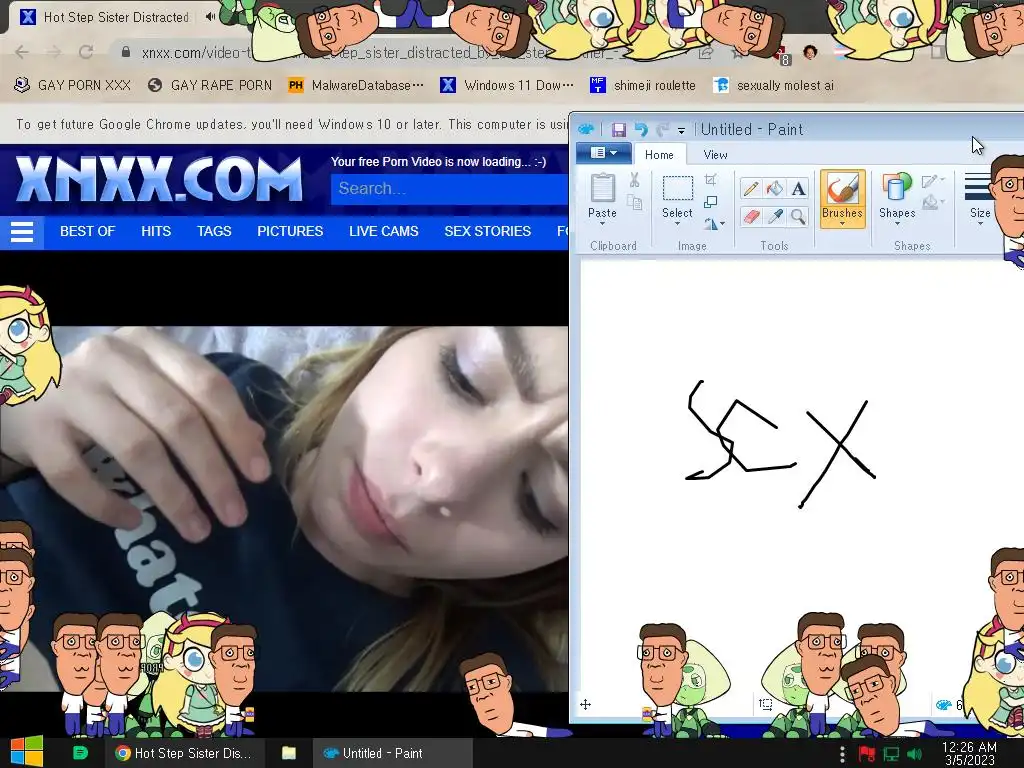Select the Fill with color bucket

pos(775,189)
